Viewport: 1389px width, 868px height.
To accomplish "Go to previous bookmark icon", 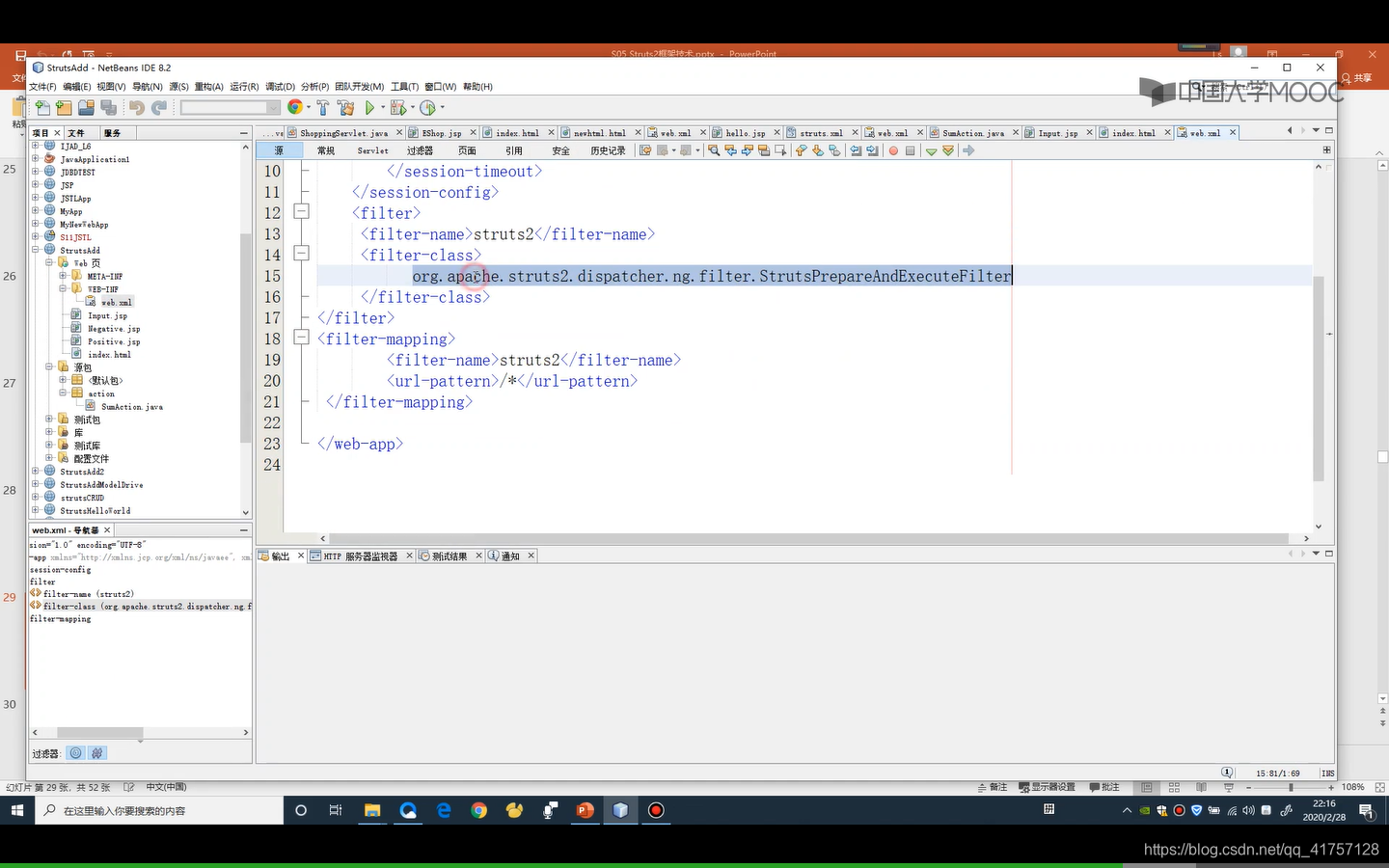I will [x=801, y=150].
